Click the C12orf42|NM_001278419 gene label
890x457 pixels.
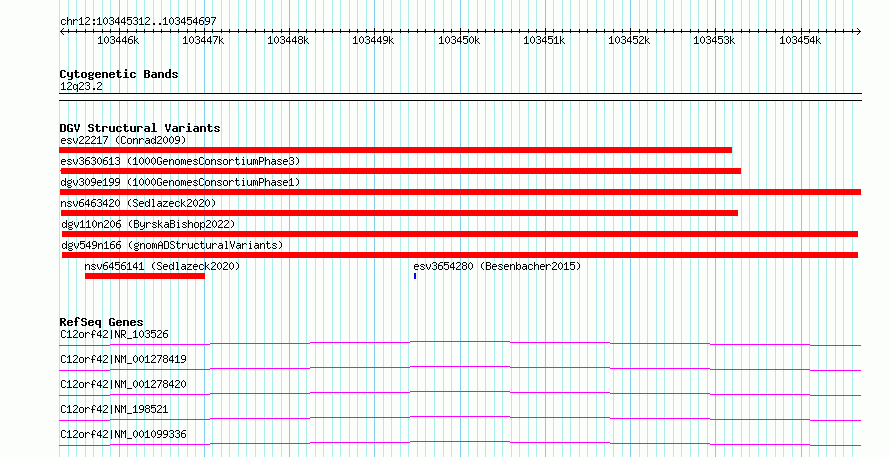[123, 359]
